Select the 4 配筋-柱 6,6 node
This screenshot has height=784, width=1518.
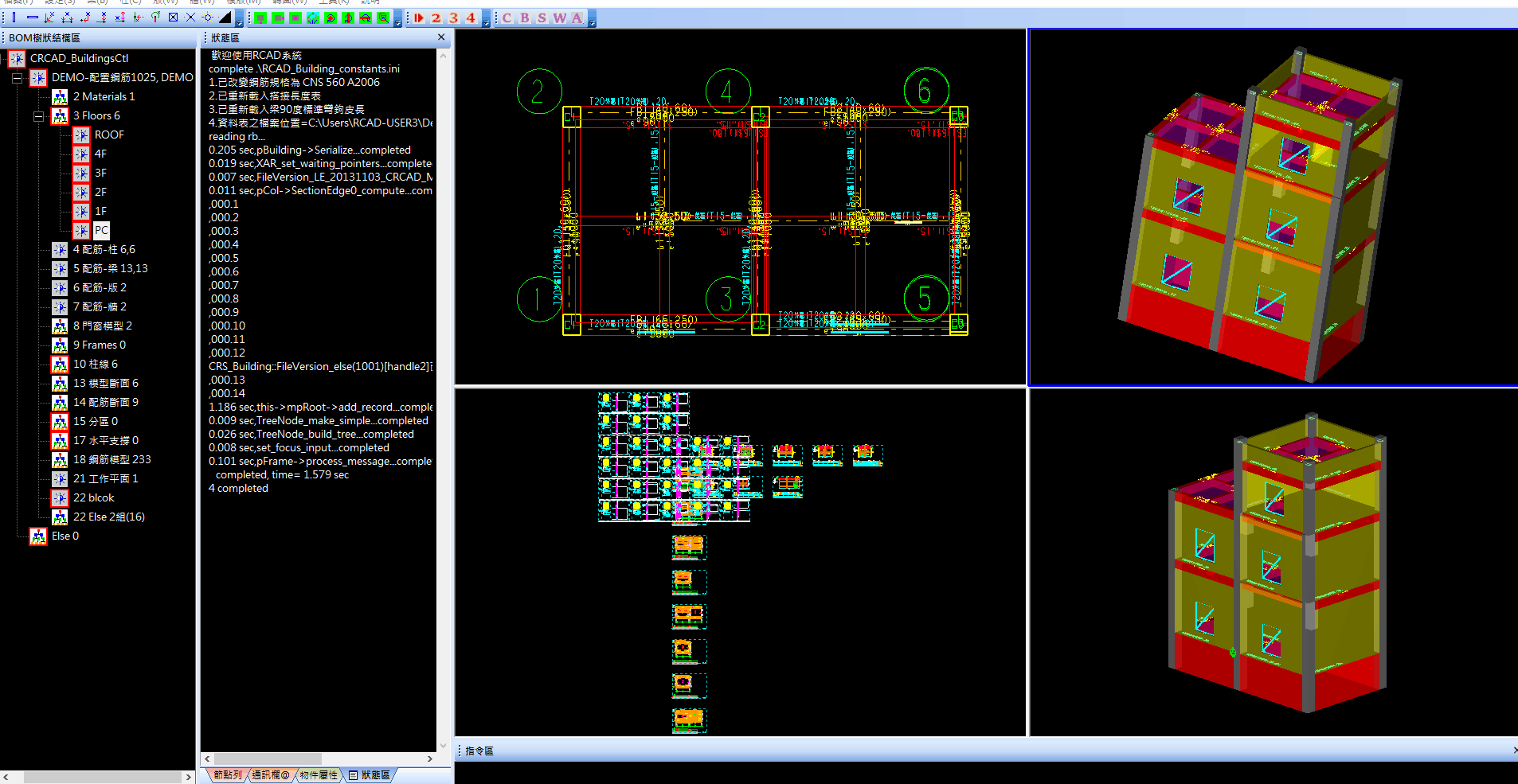coord(104,249)
